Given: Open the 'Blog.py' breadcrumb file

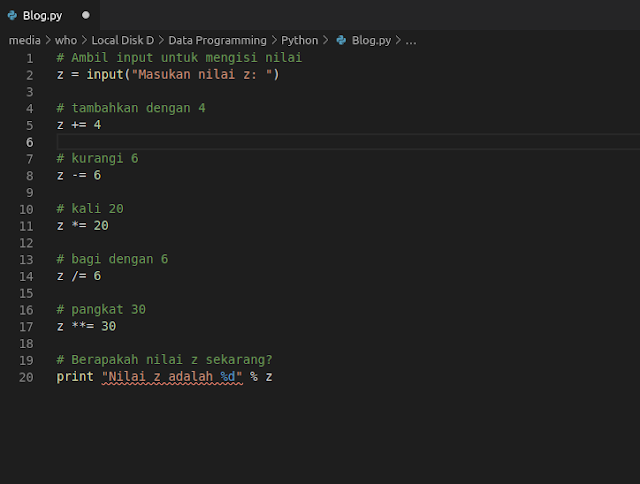Looking at the screenshot, I should [371, 40].
